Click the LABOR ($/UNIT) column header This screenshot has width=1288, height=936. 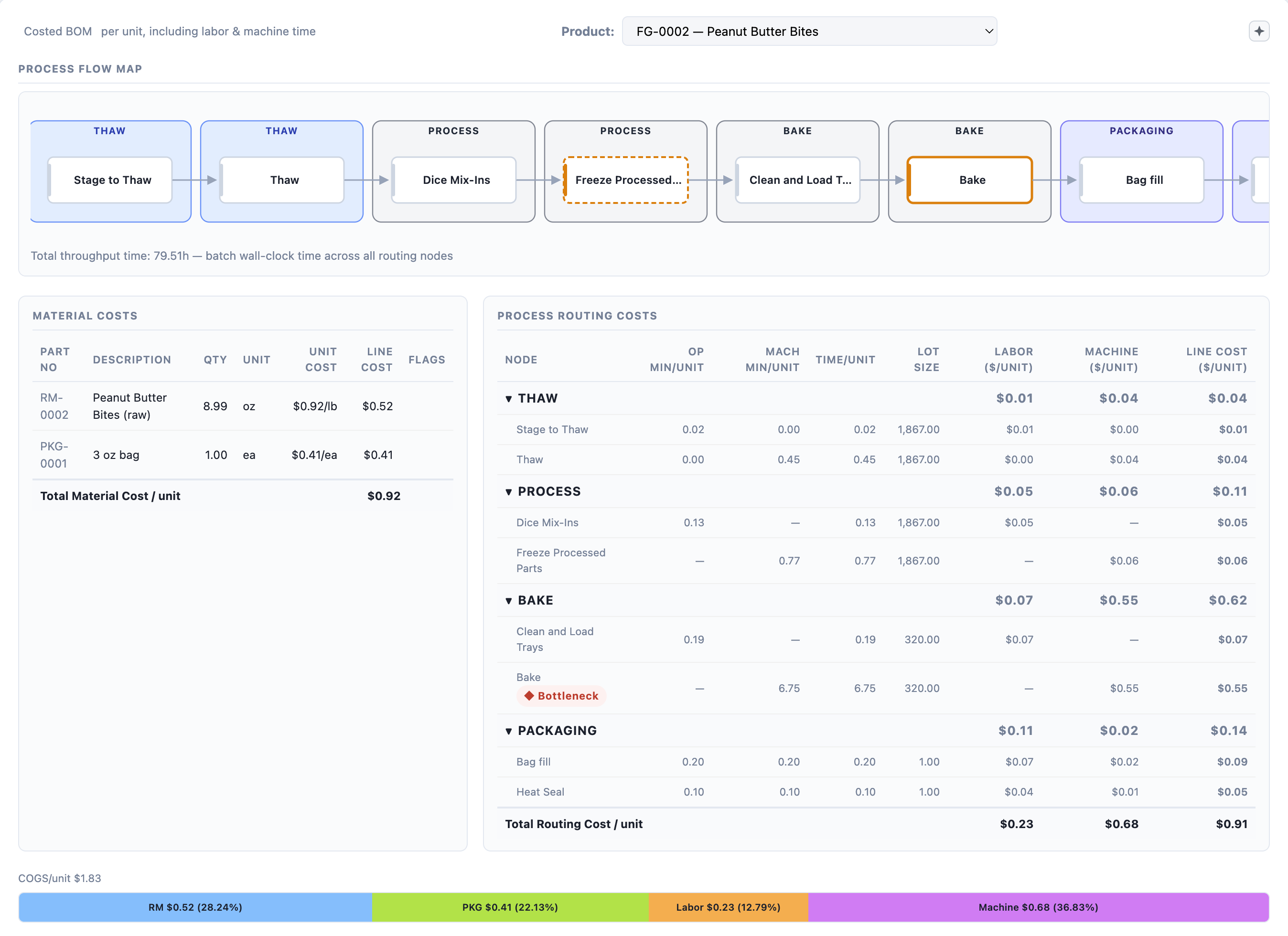coord(1008,360)
